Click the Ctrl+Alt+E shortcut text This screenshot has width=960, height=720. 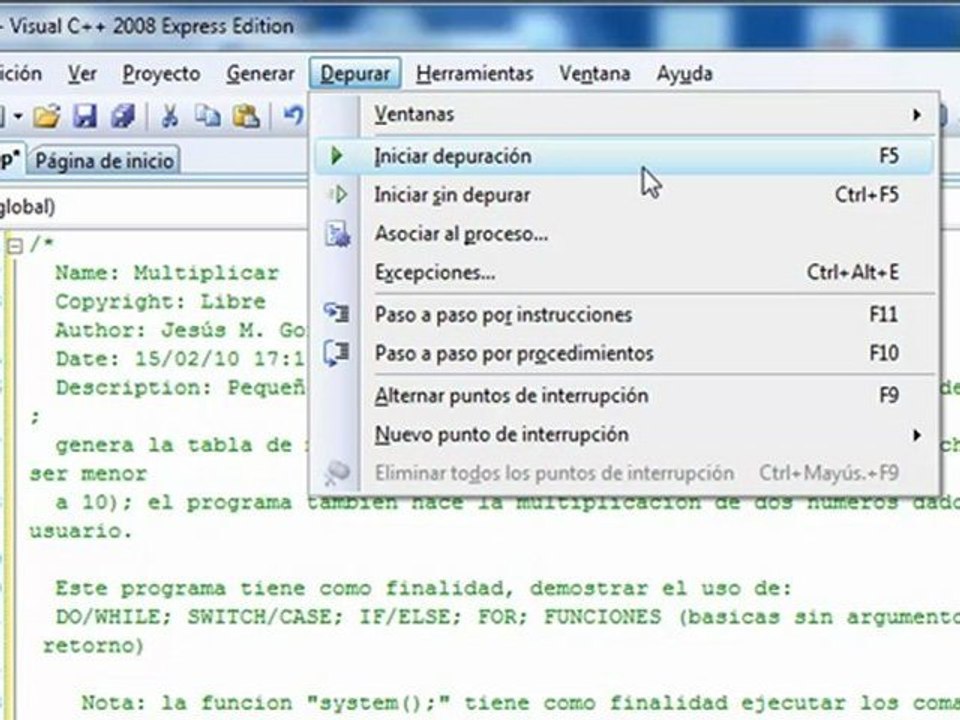pos(853,272)
